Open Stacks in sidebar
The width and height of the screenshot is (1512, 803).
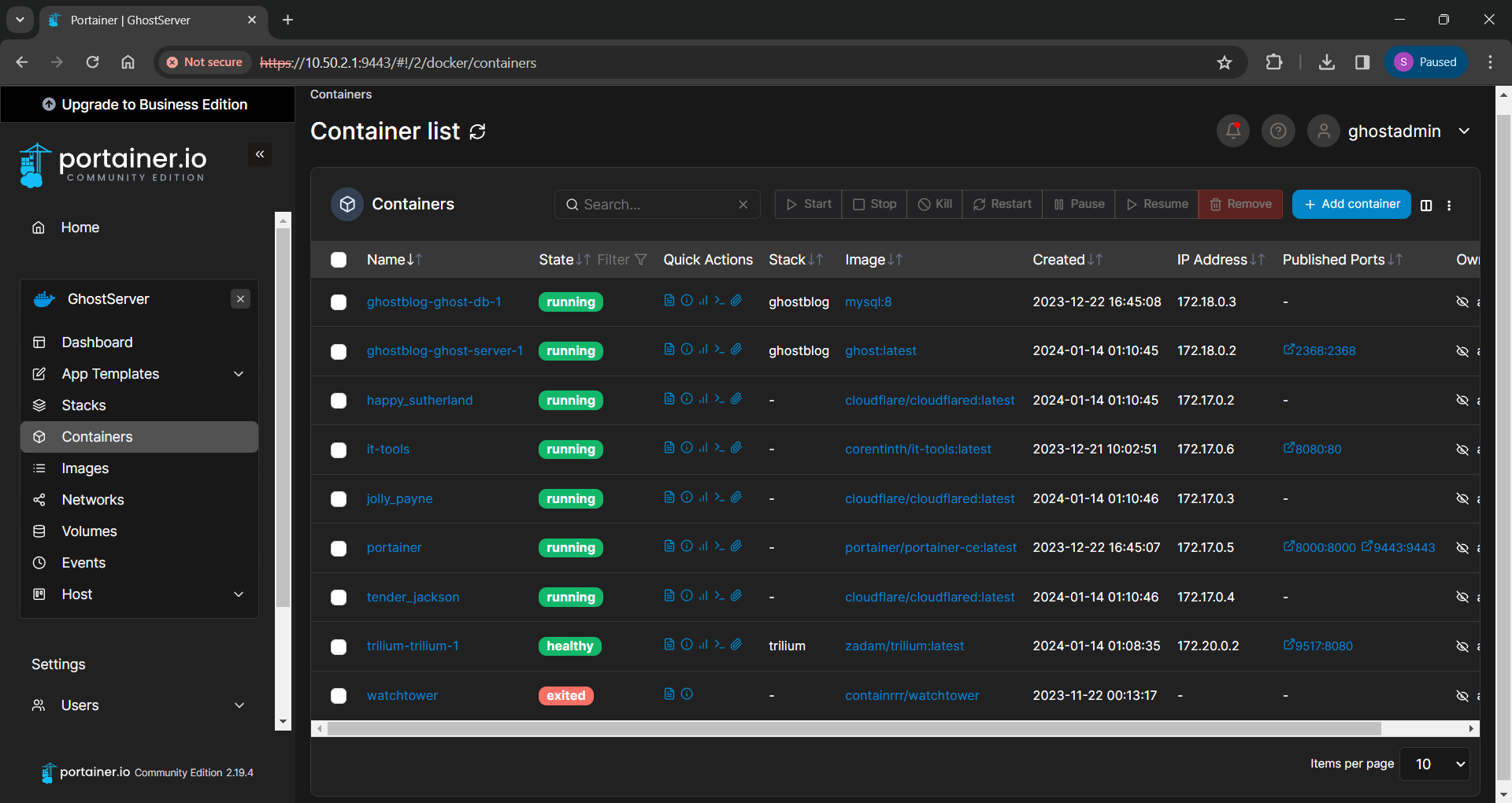click(x=139, y=405)
